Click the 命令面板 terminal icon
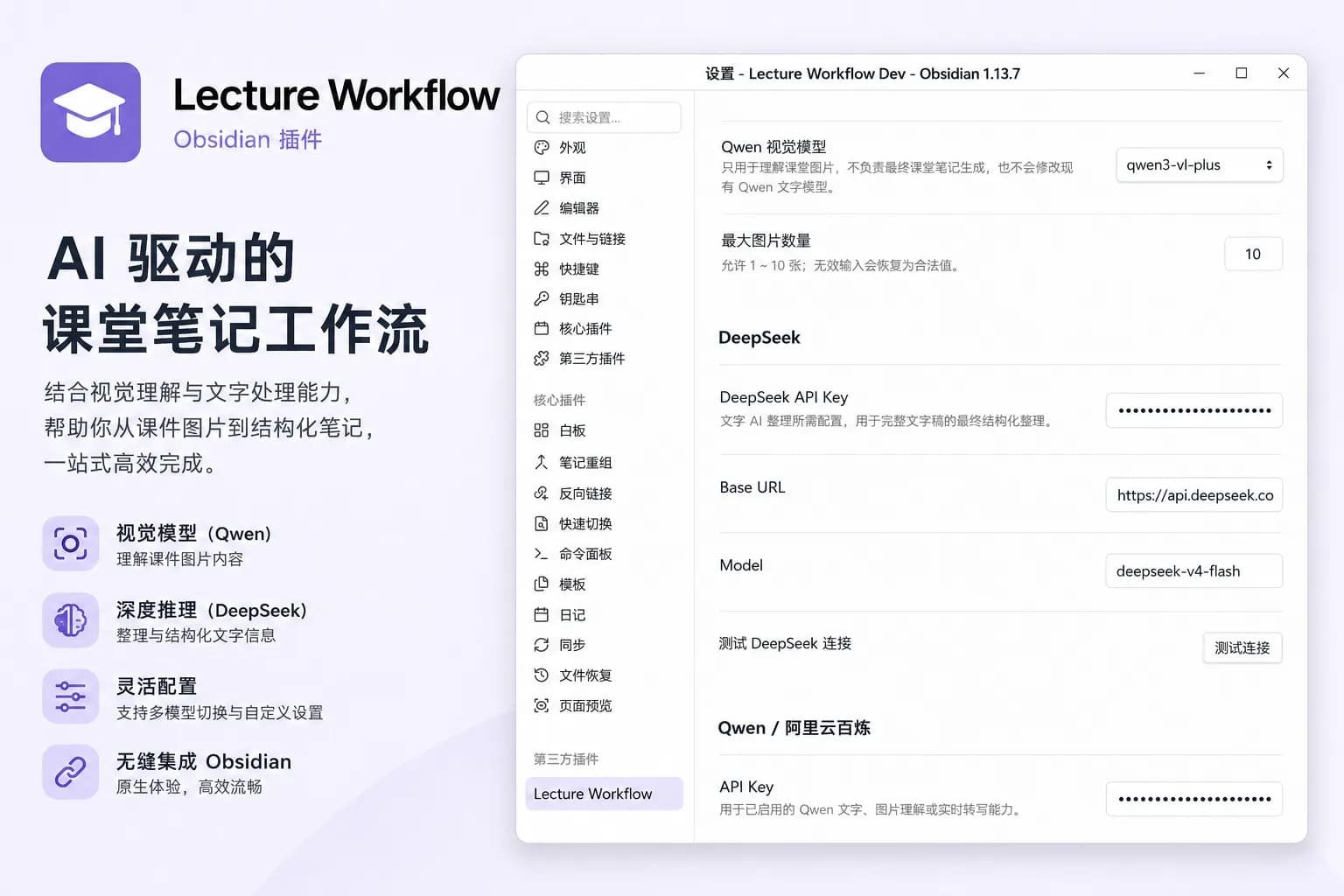This screenshot has width=1344, height=896. pos(542,554)
